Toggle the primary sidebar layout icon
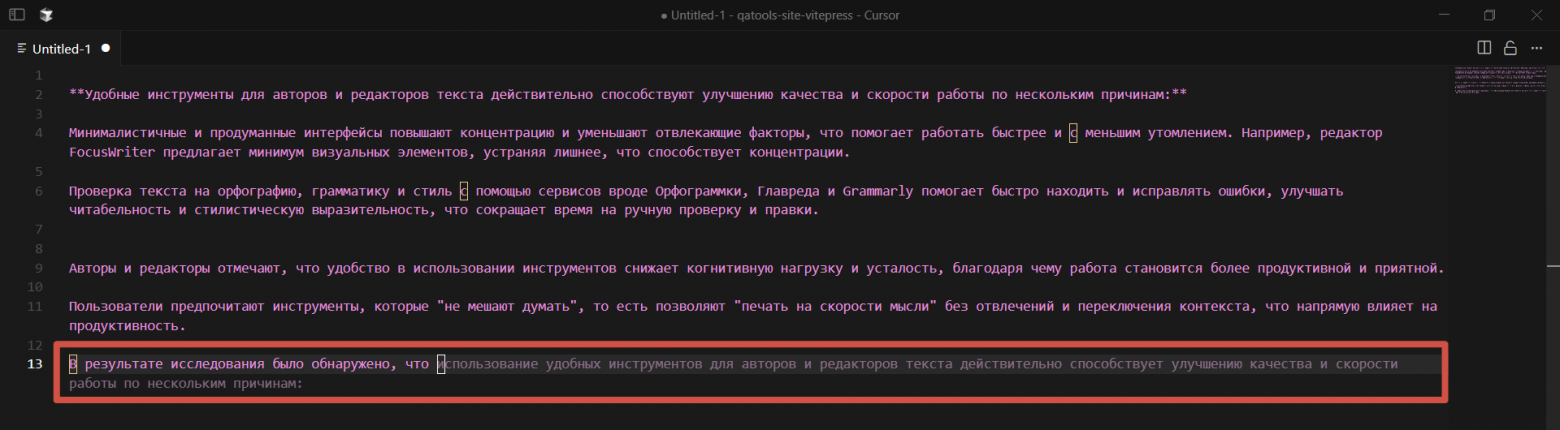The height and width of the screenshot is (430, 1560). 17,15
